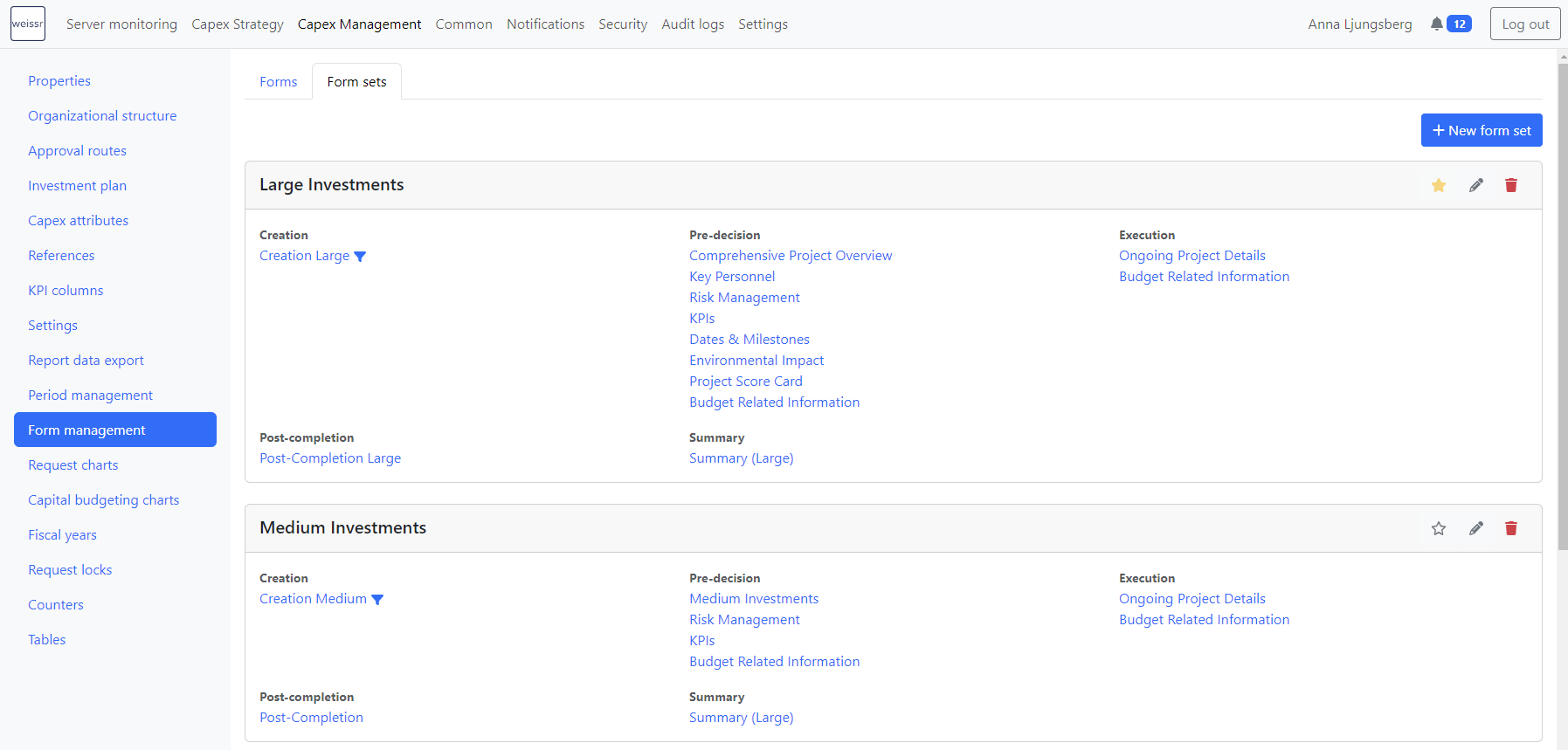This screenshot has height=750, width=1568.
Task: Open Security section in navigation
Action: point(623,24)
